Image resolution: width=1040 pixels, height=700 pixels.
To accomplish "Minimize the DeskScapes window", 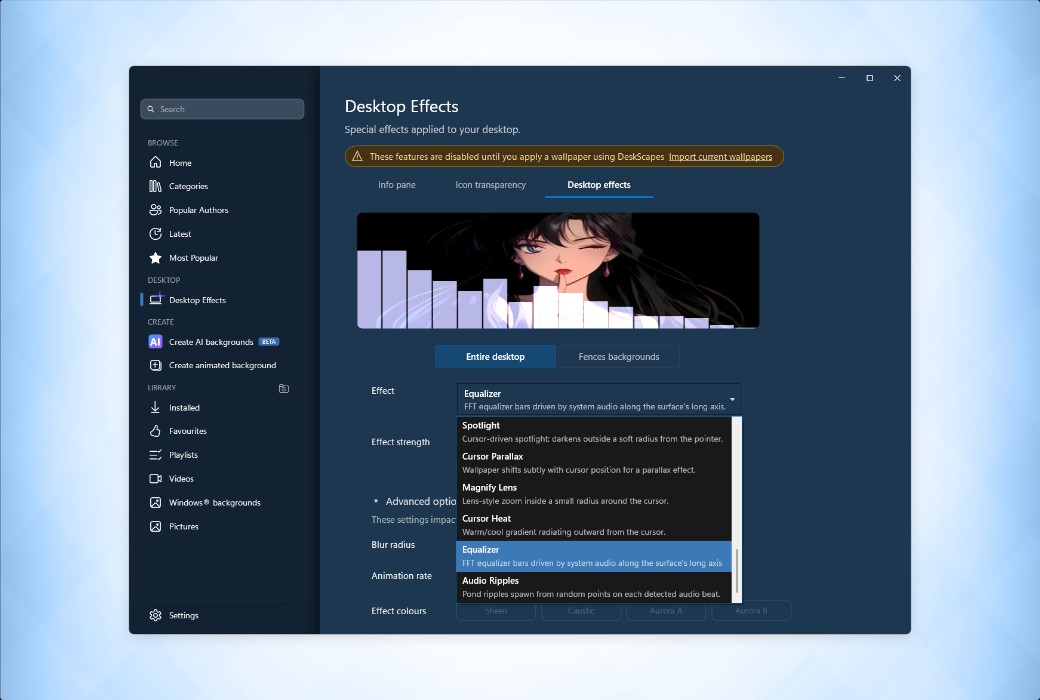I will click(x=842, y=78).
